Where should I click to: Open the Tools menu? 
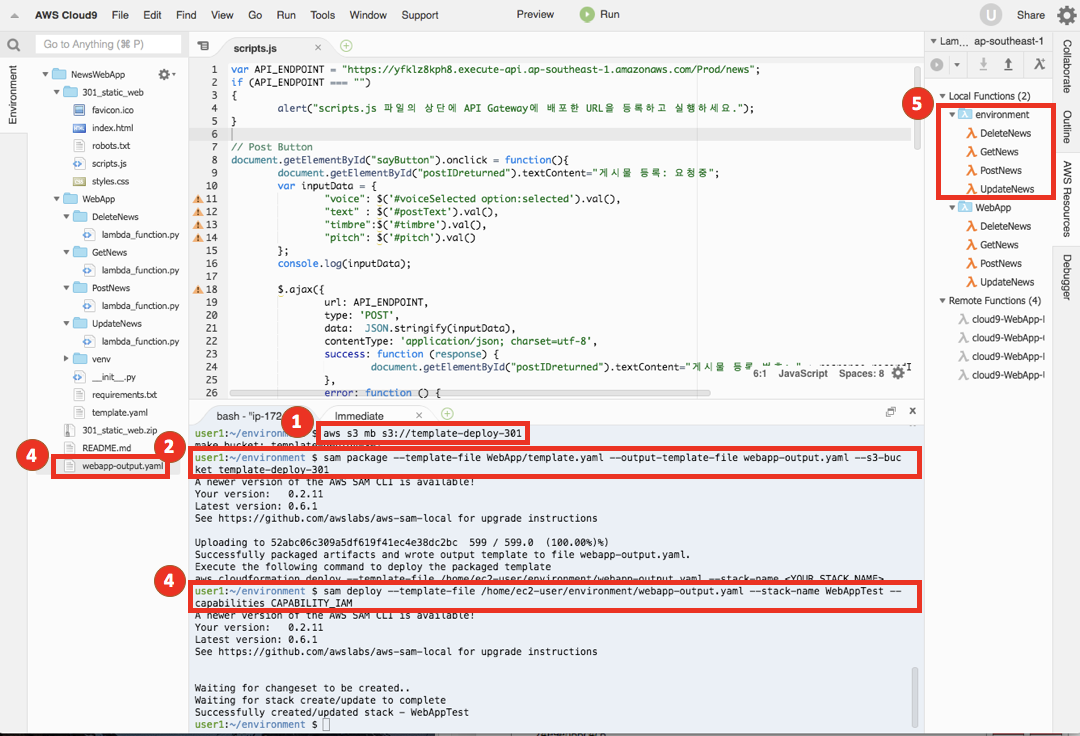pyautogui.click(x=322, y=15)
